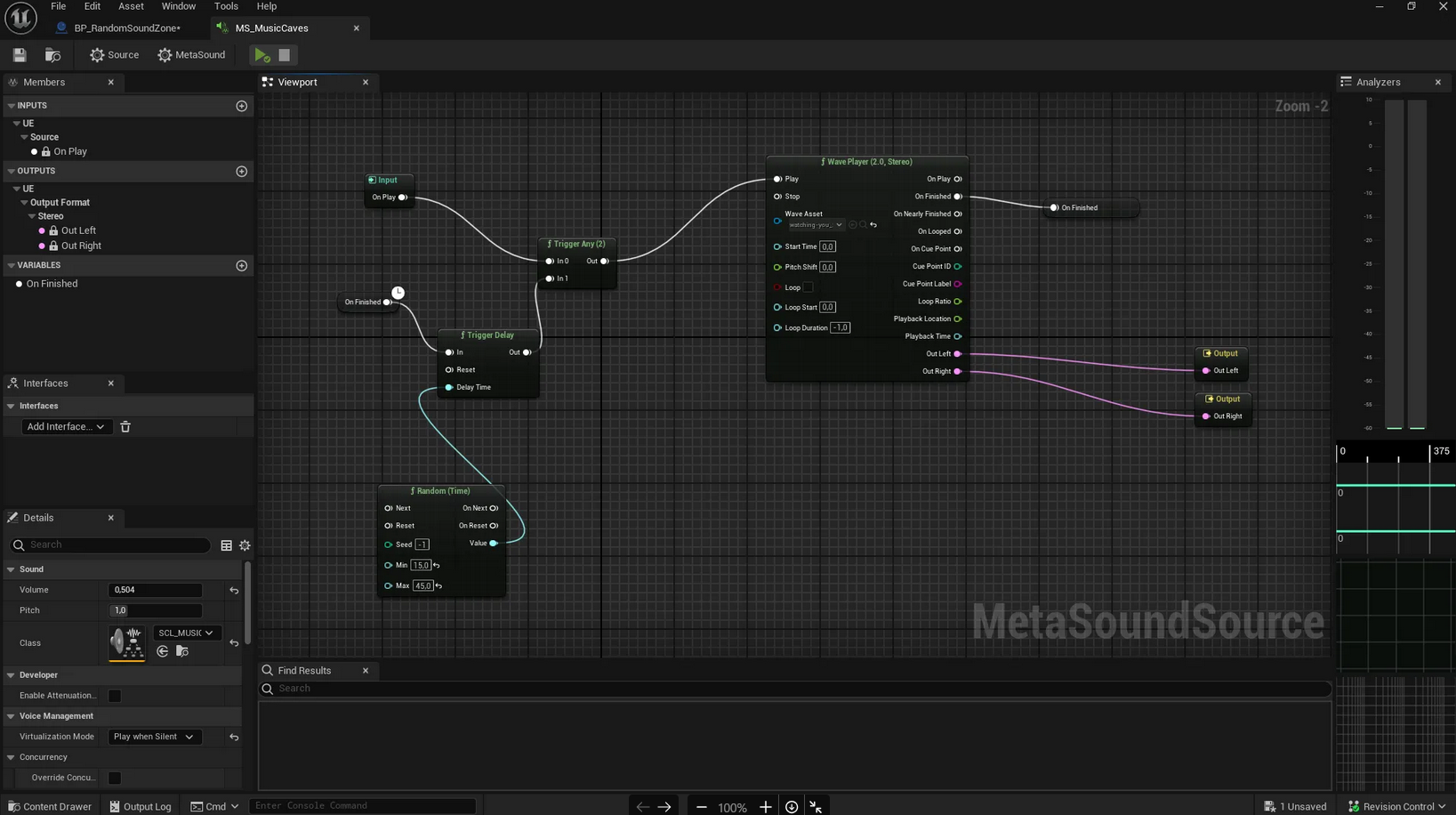
Task: Toggle the Loop checkbox on Wave Player
Action: [x=808, y=287]
